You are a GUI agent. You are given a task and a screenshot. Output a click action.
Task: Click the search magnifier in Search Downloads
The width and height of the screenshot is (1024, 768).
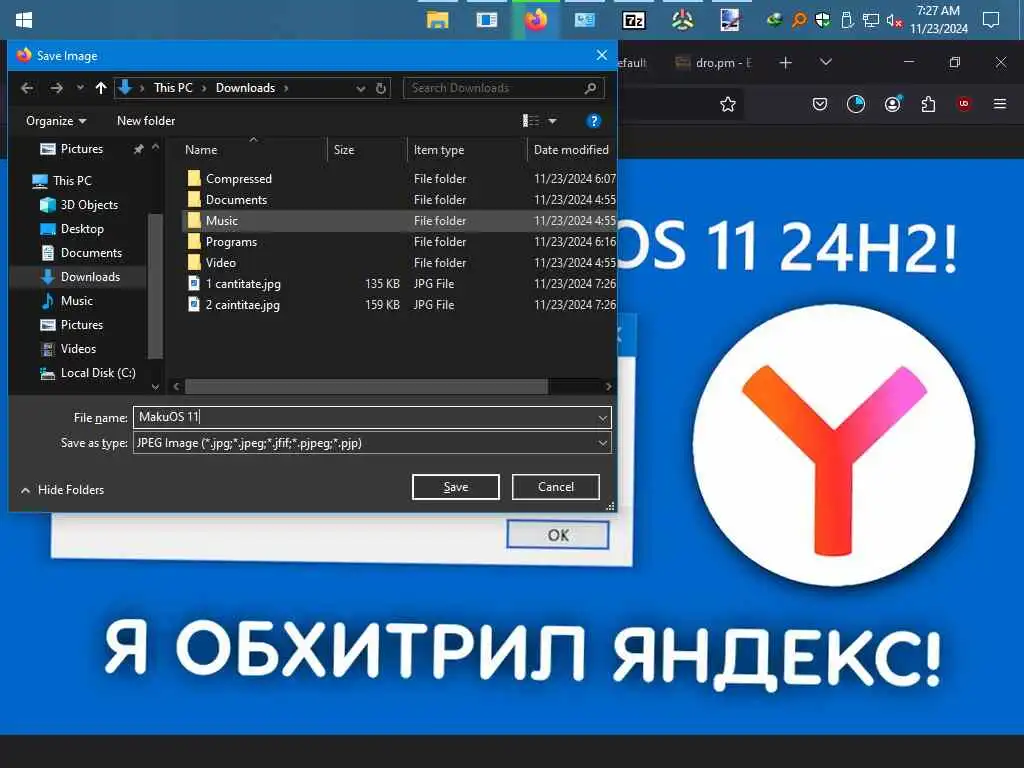pos(590,88)
